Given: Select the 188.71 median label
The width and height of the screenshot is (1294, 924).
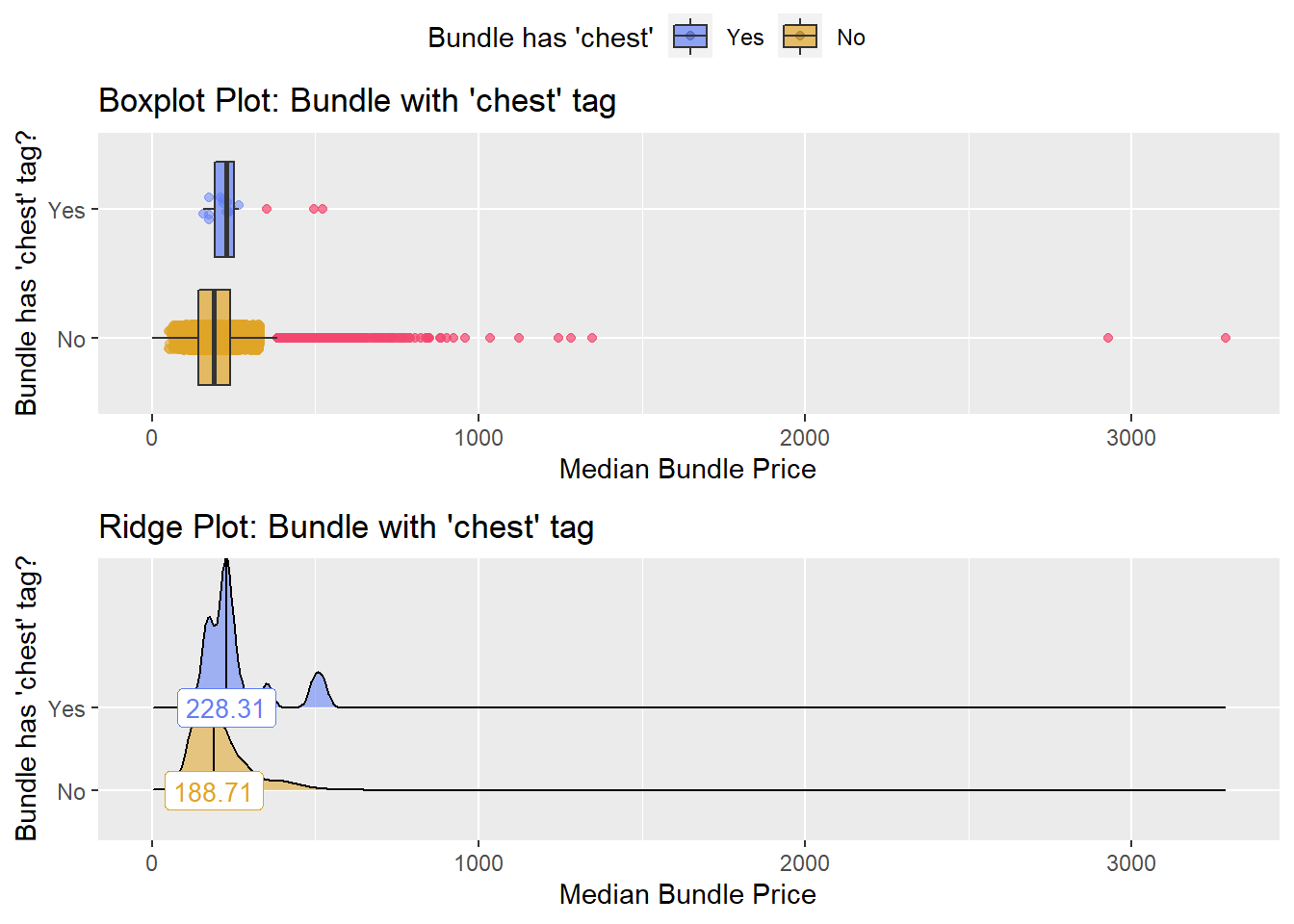Looking at the screenshot, I should click(x=214, y=791).
